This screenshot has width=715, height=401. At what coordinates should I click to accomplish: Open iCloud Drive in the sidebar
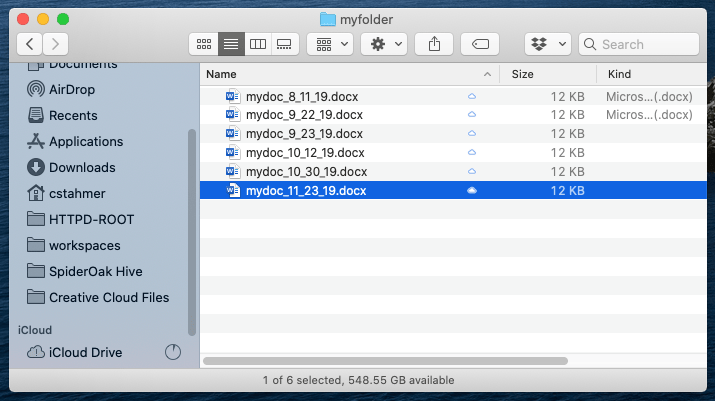click(x=85, y=352)
